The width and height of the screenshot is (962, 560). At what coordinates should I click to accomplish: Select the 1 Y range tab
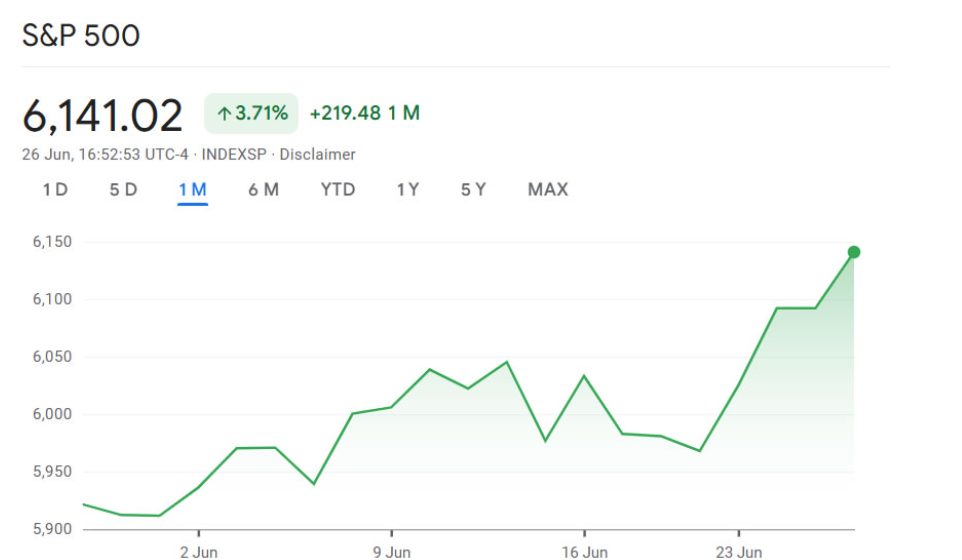pyautogui.click(x=408, y=190)
